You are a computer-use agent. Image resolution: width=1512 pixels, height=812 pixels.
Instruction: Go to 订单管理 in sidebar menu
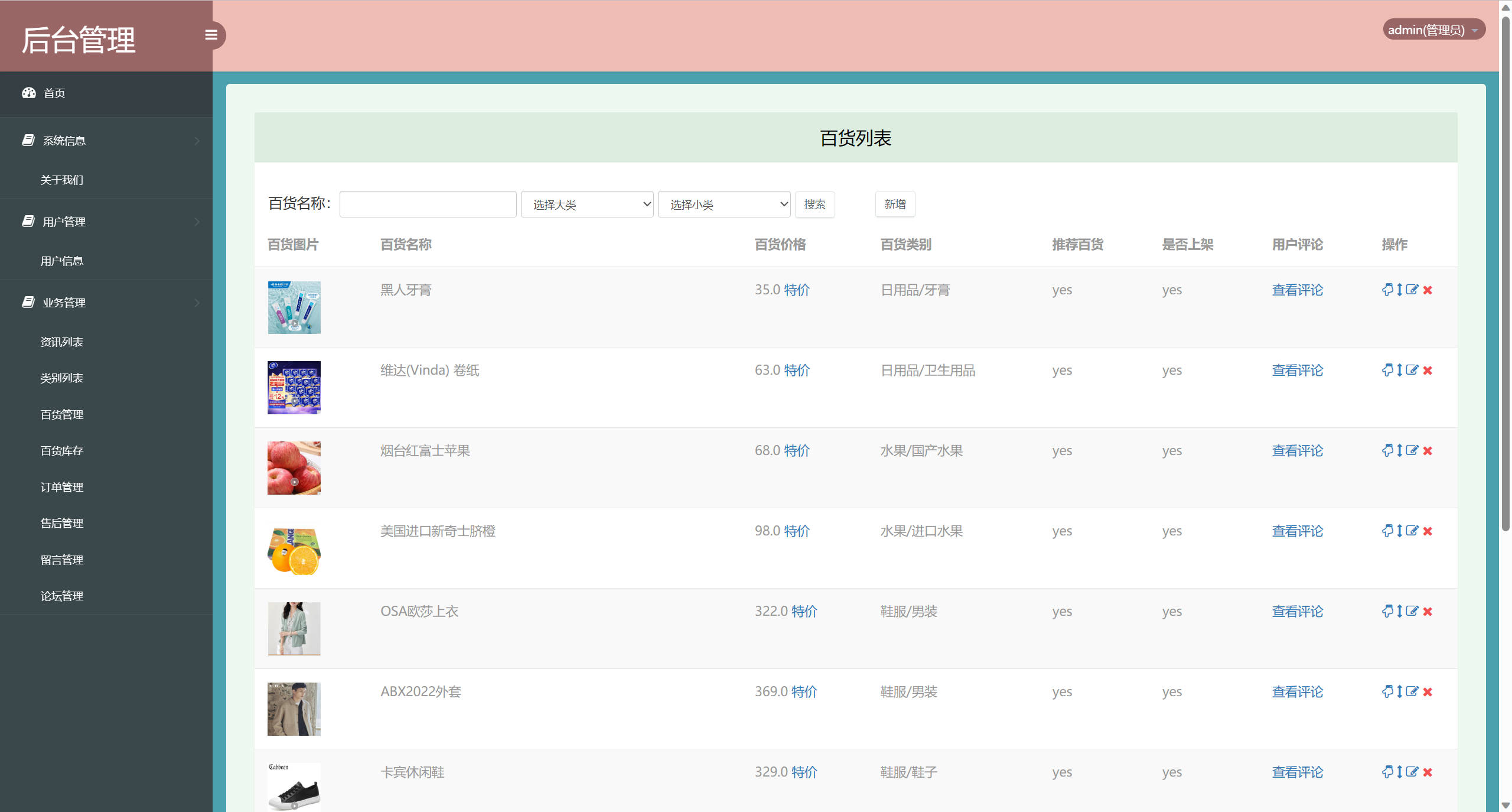61,487
